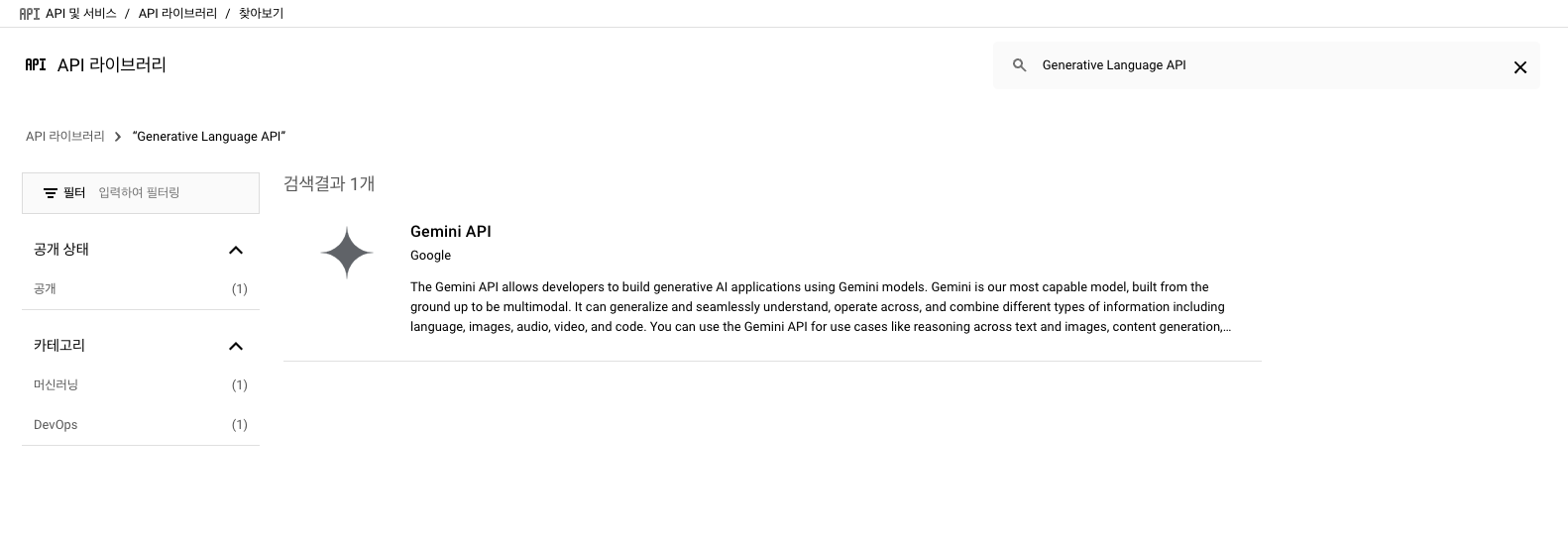Click the Gemini star logo icon
The height and width of the screenshot is (539, 1568).
pos(347,253)
